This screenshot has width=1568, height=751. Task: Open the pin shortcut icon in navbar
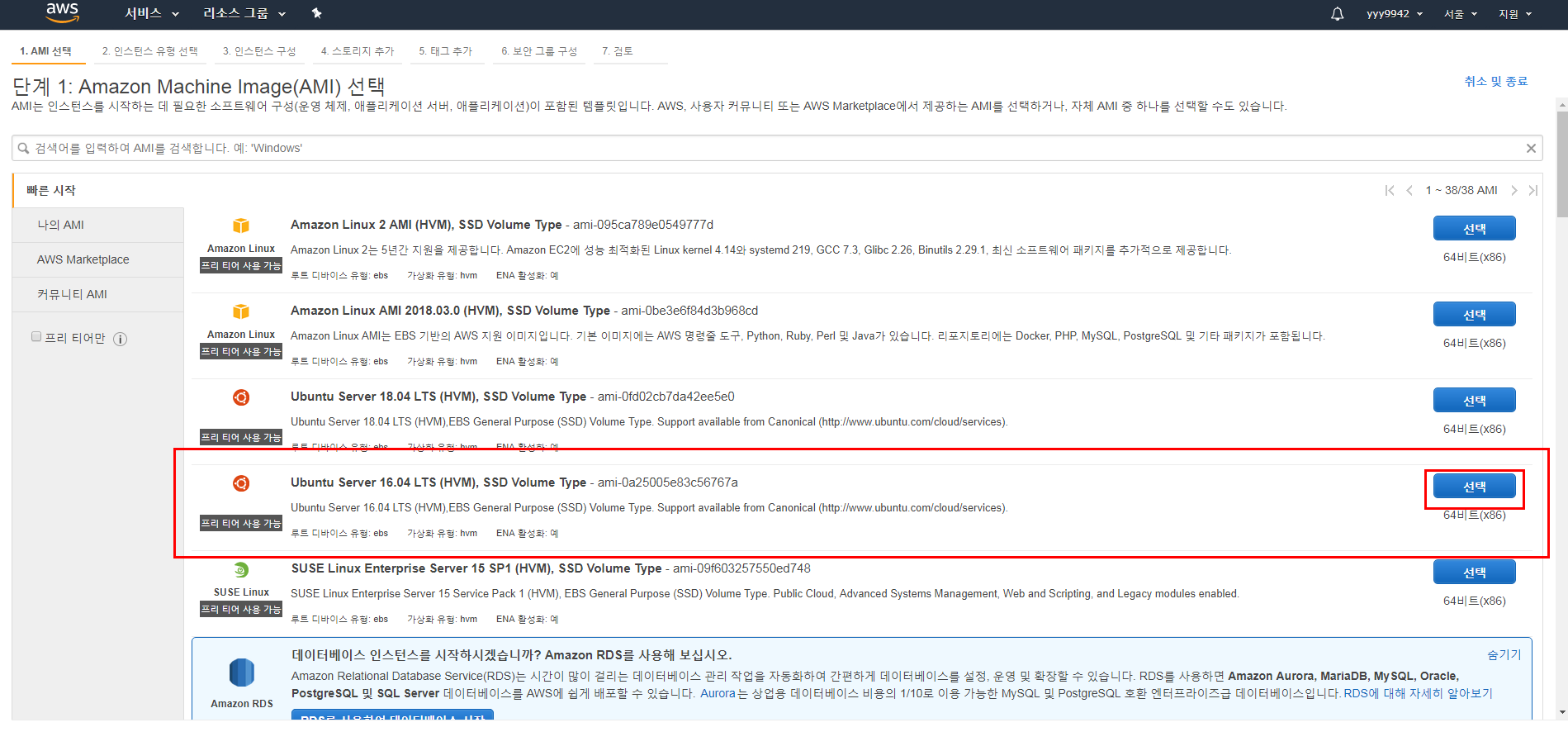[x=316, y=13]
